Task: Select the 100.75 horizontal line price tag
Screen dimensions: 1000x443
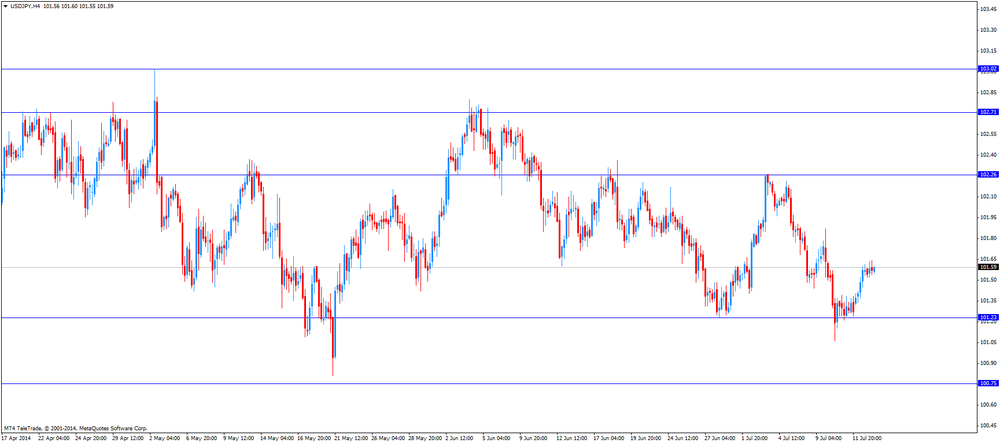Action: click(x=988, y=383)
